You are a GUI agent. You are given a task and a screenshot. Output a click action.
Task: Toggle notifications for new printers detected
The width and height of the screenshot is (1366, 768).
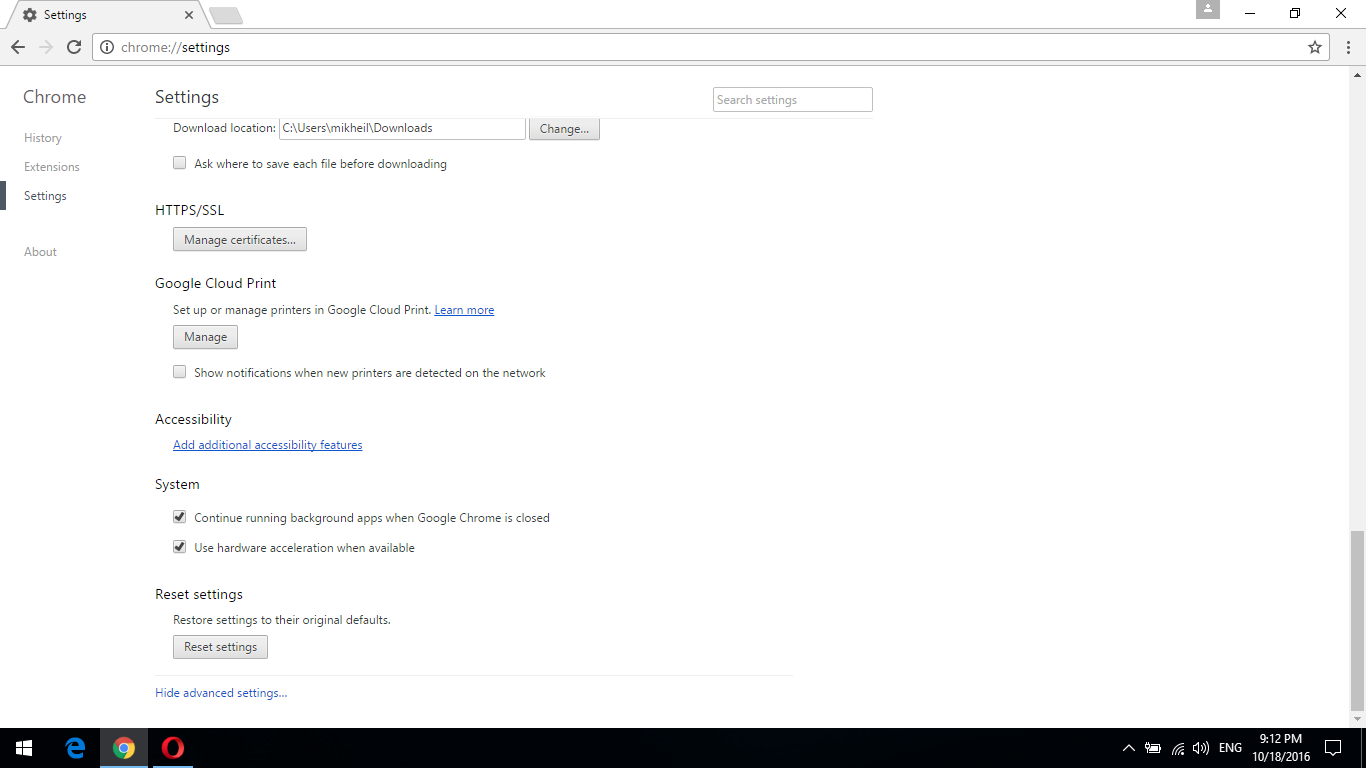click(x=180, y=372)
